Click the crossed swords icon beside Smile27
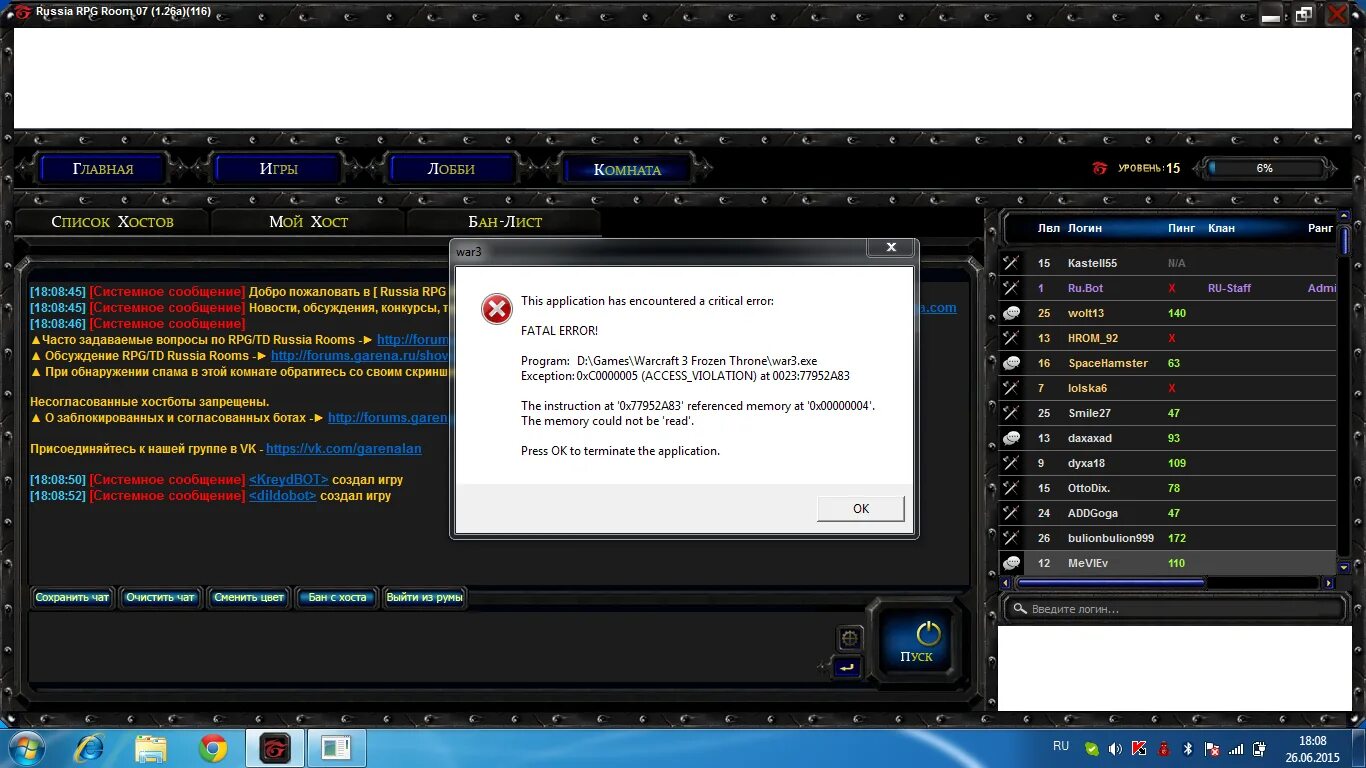The image size is (1366, 768). point(1011,413)
